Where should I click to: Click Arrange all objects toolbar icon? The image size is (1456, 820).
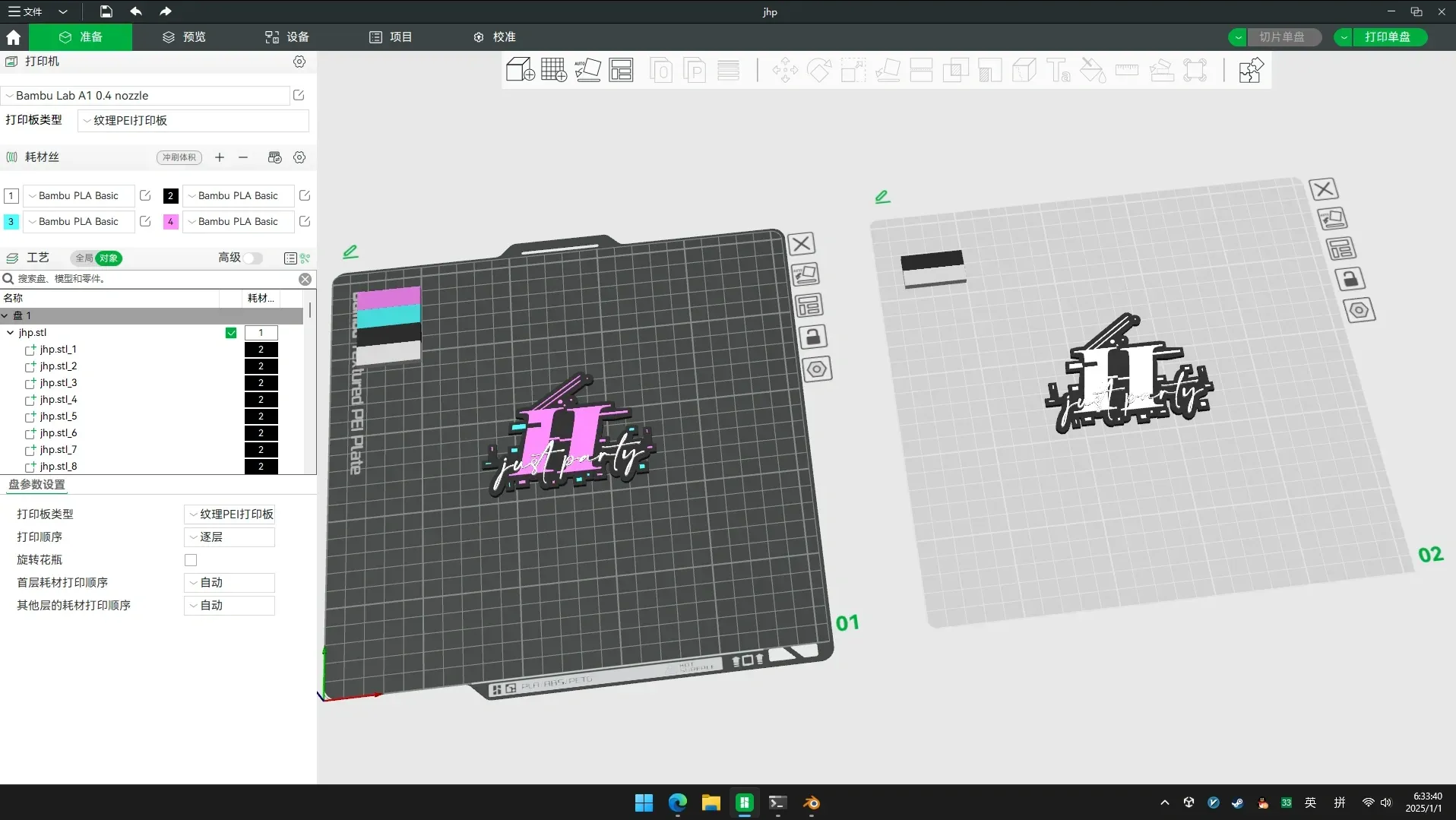(621, 70)
